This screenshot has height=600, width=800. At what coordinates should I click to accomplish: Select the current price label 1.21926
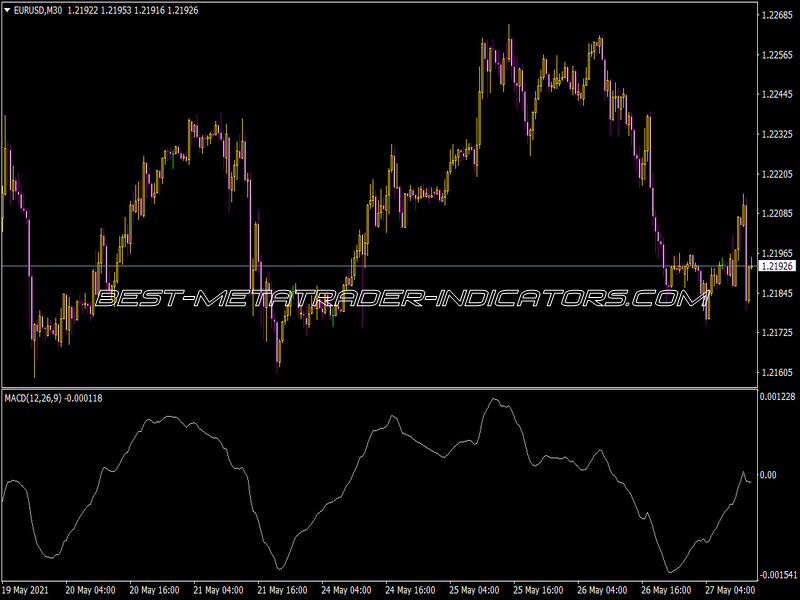pyautogui.click(x=778, y=266)
